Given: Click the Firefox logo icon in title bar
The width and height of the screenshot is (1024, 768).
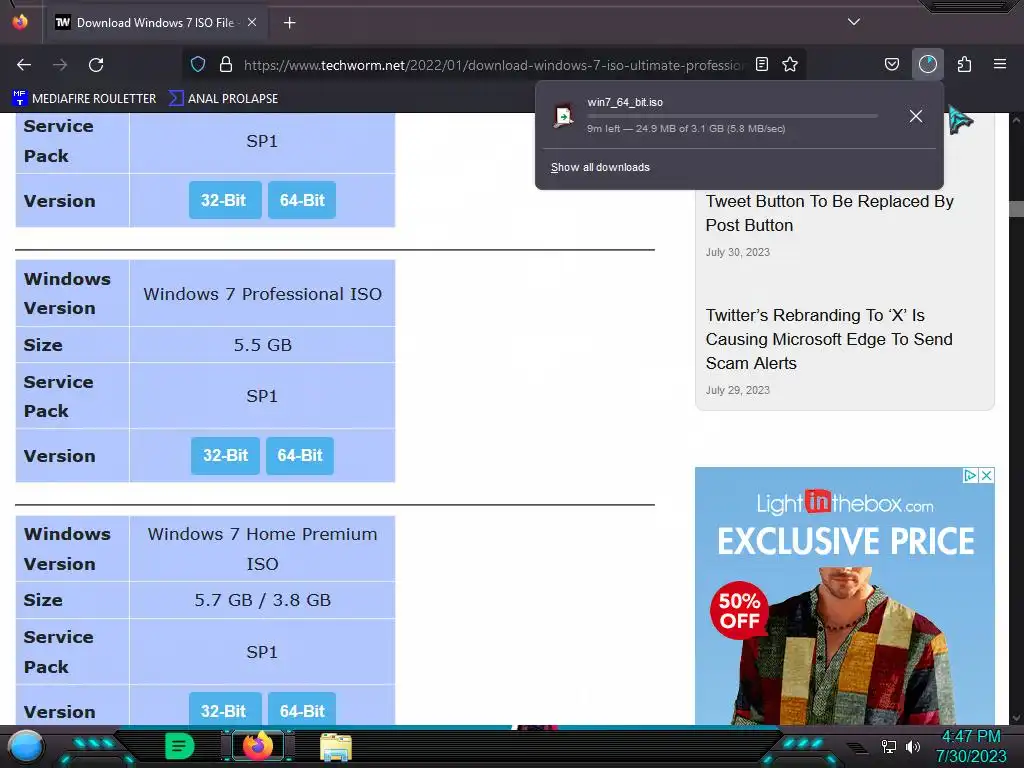Looking at the screenshot, I should 20,22.
